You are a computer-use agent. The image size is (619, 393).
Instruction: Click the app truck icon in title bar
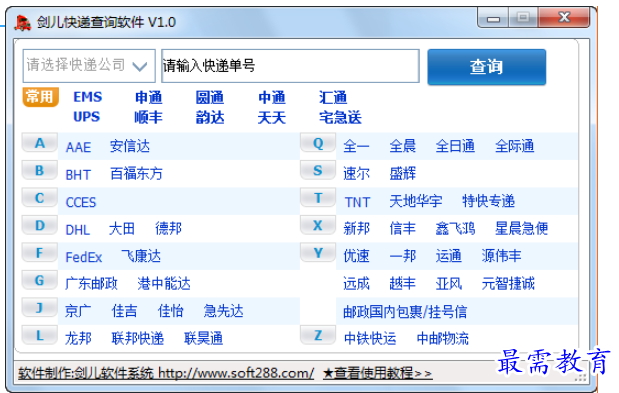tap(23, 23)
